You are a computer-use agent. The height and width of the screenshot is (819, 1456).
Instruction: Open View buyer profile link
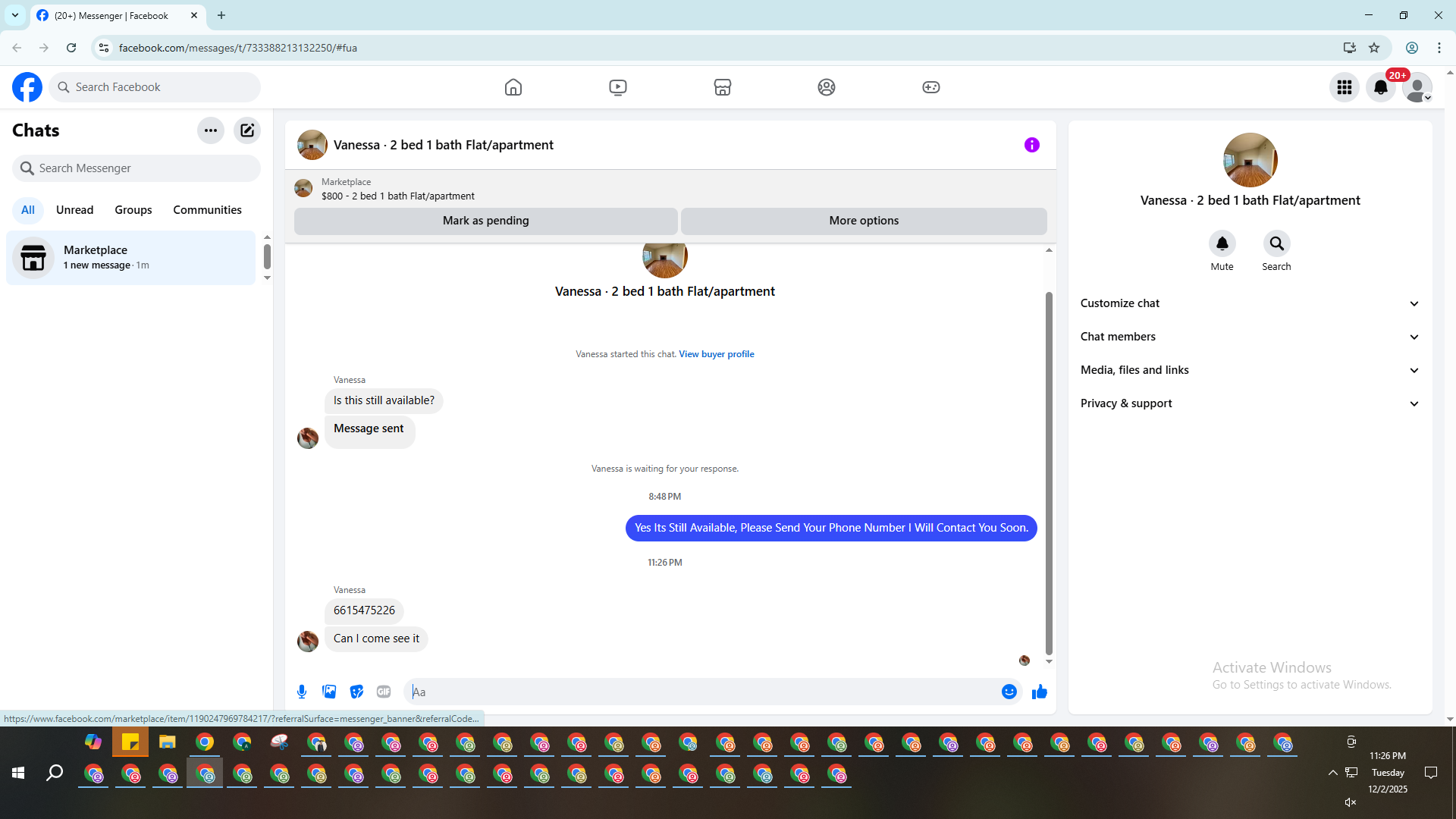point(716,354)
